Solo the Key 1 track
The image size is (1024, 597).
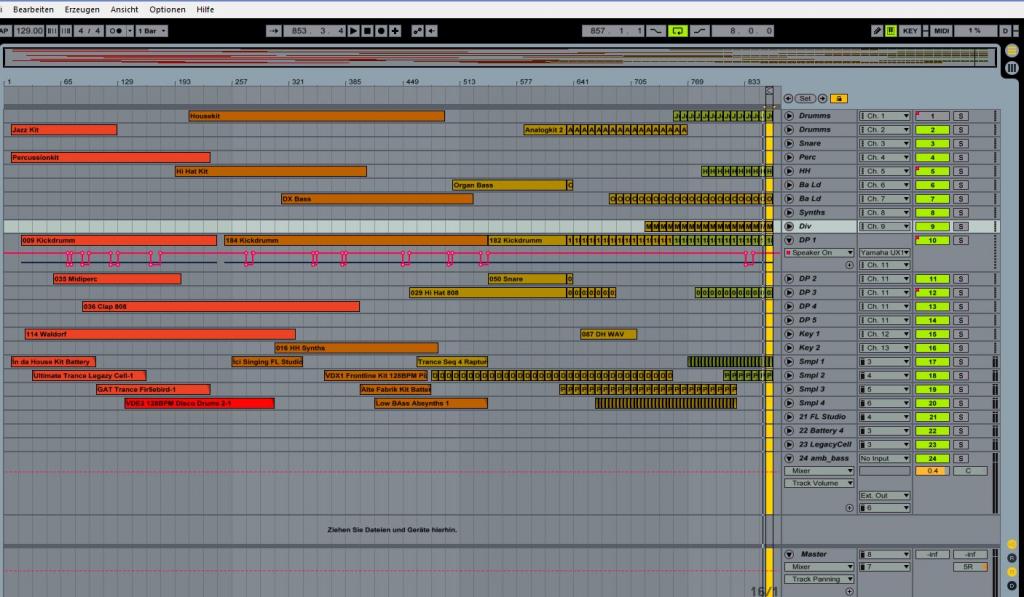pos(960,334)
